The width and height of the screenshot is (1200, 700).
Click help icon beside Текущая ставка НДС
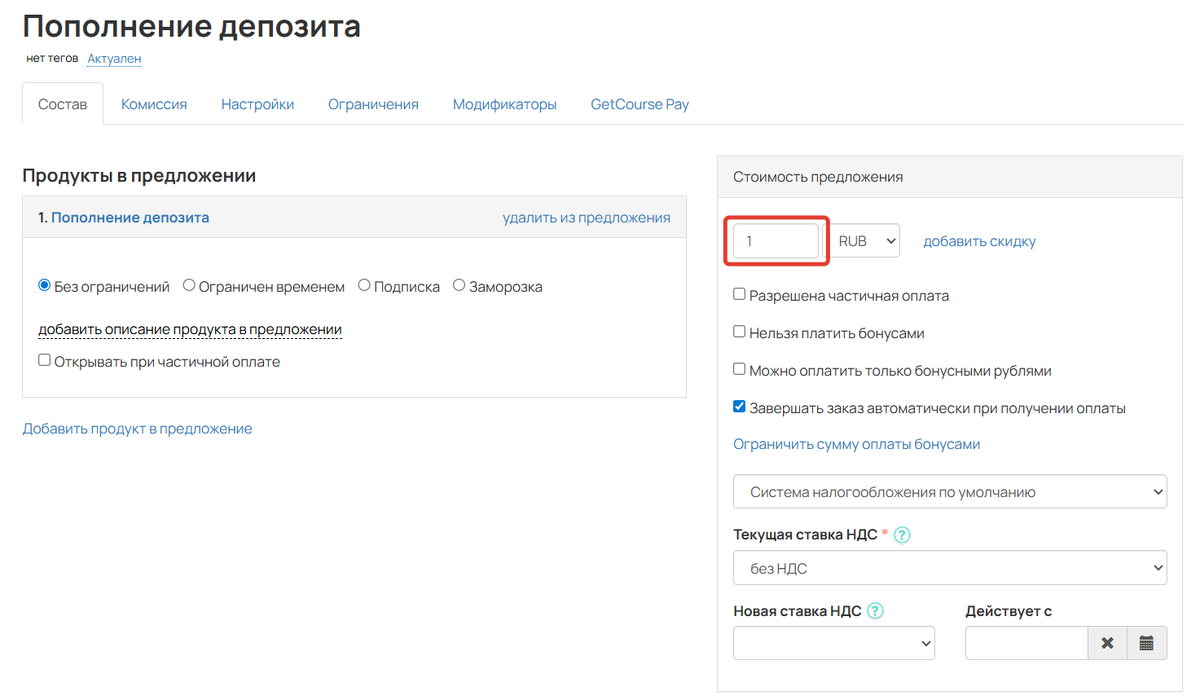[x=901, y=535]
